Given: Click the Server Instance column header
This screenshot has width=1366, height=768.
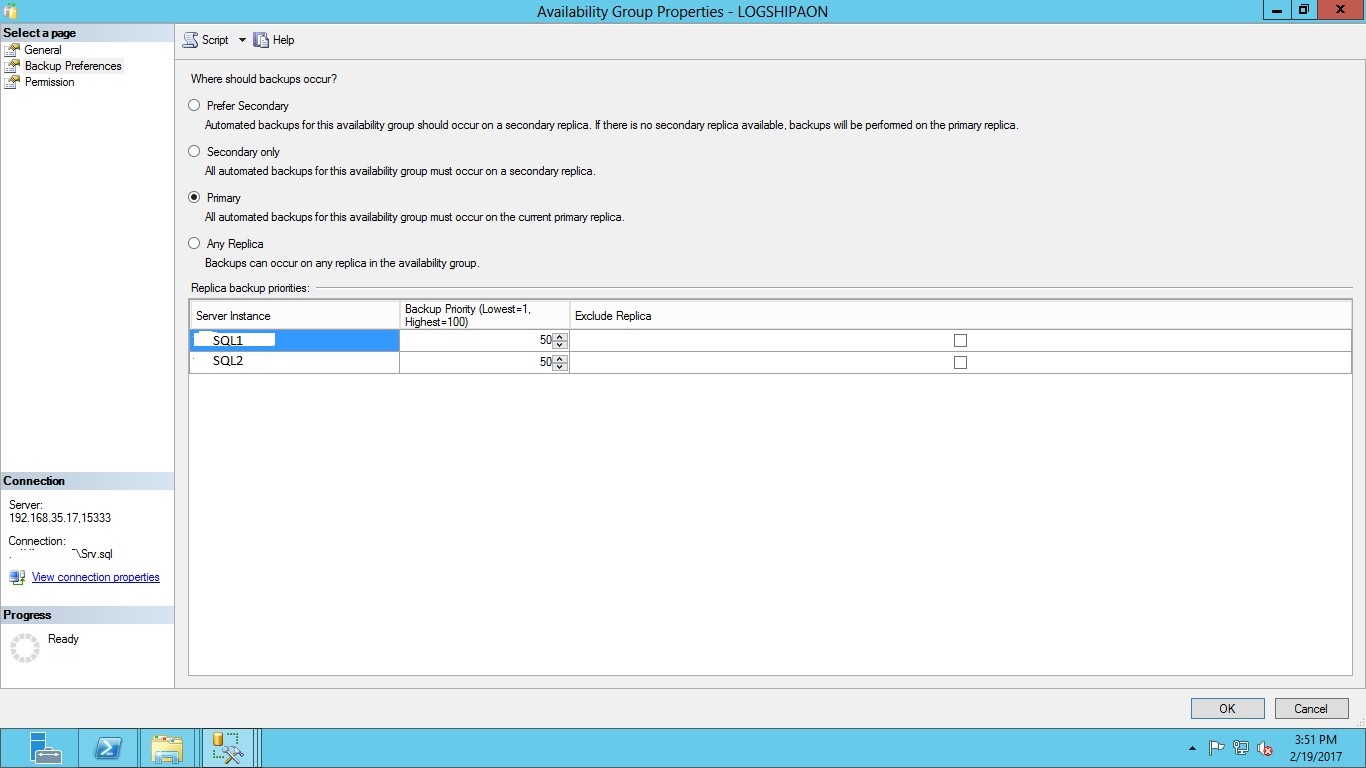Looking at the screenshot, I should coord(294,316).
